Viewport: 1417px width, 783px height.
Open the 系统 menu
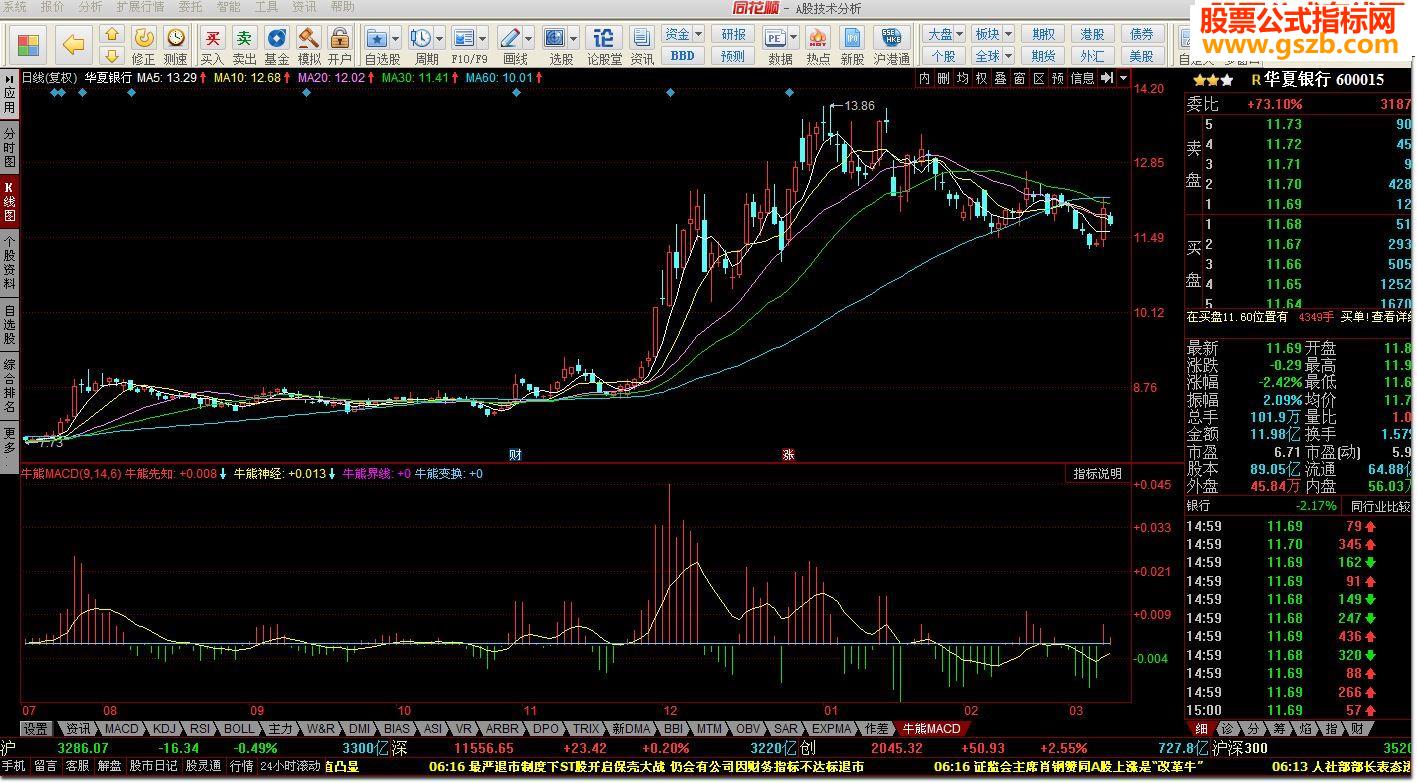click(x=15, y=7)
